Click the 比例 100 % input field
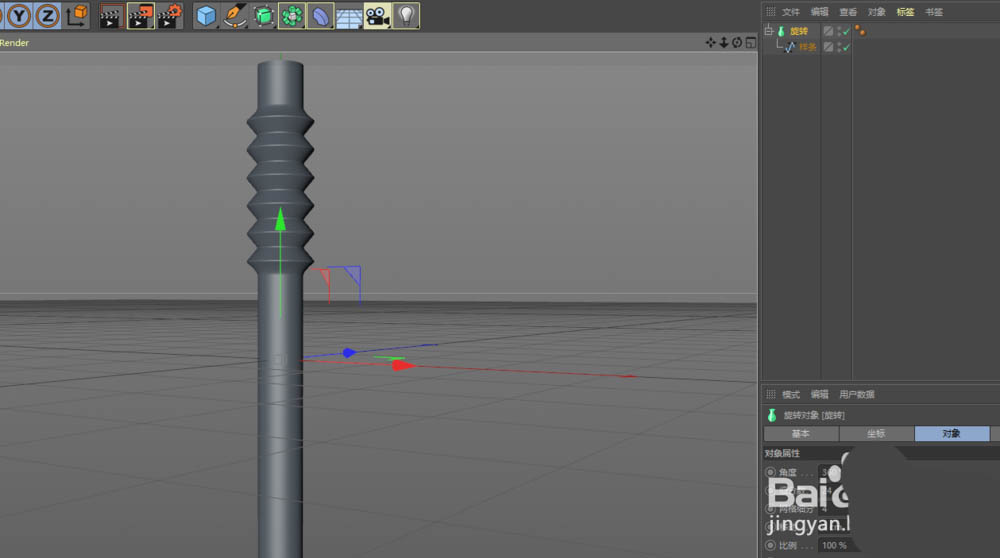 point(833,545)
